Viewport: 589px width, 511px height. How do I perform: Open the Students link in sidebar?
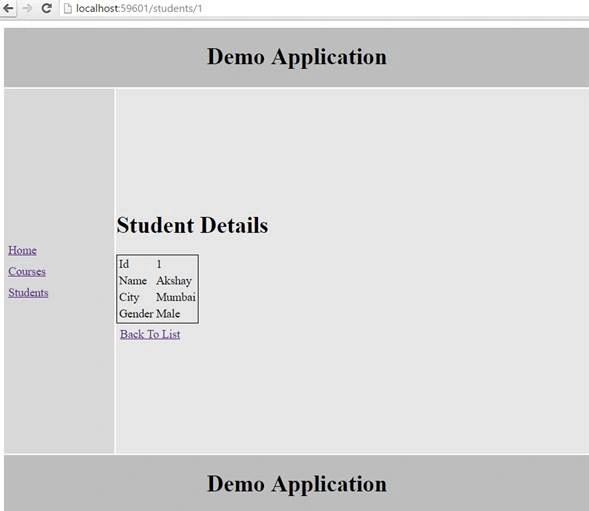tap(28, 292)
